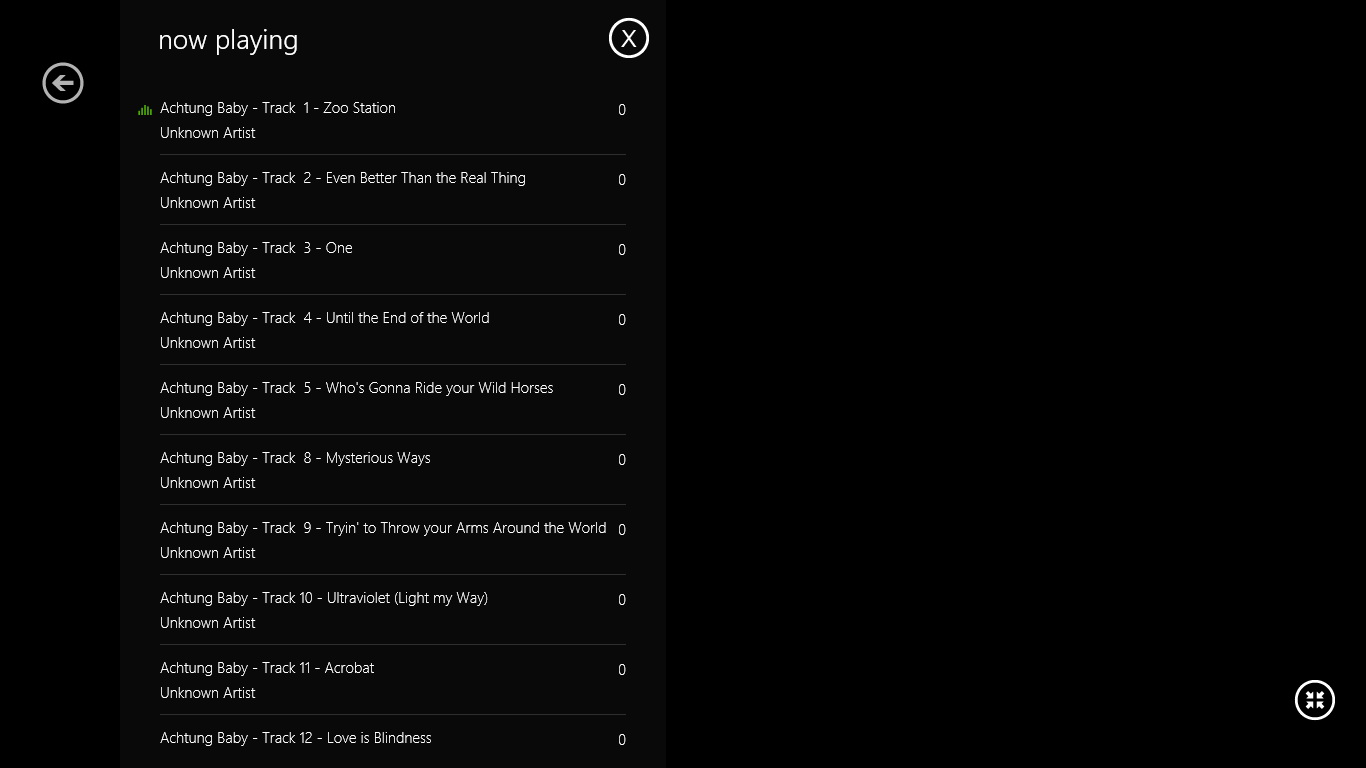Select Track 1 - Zoo Station
Screen dimensions: 1366x768
(x=393, y=120)
